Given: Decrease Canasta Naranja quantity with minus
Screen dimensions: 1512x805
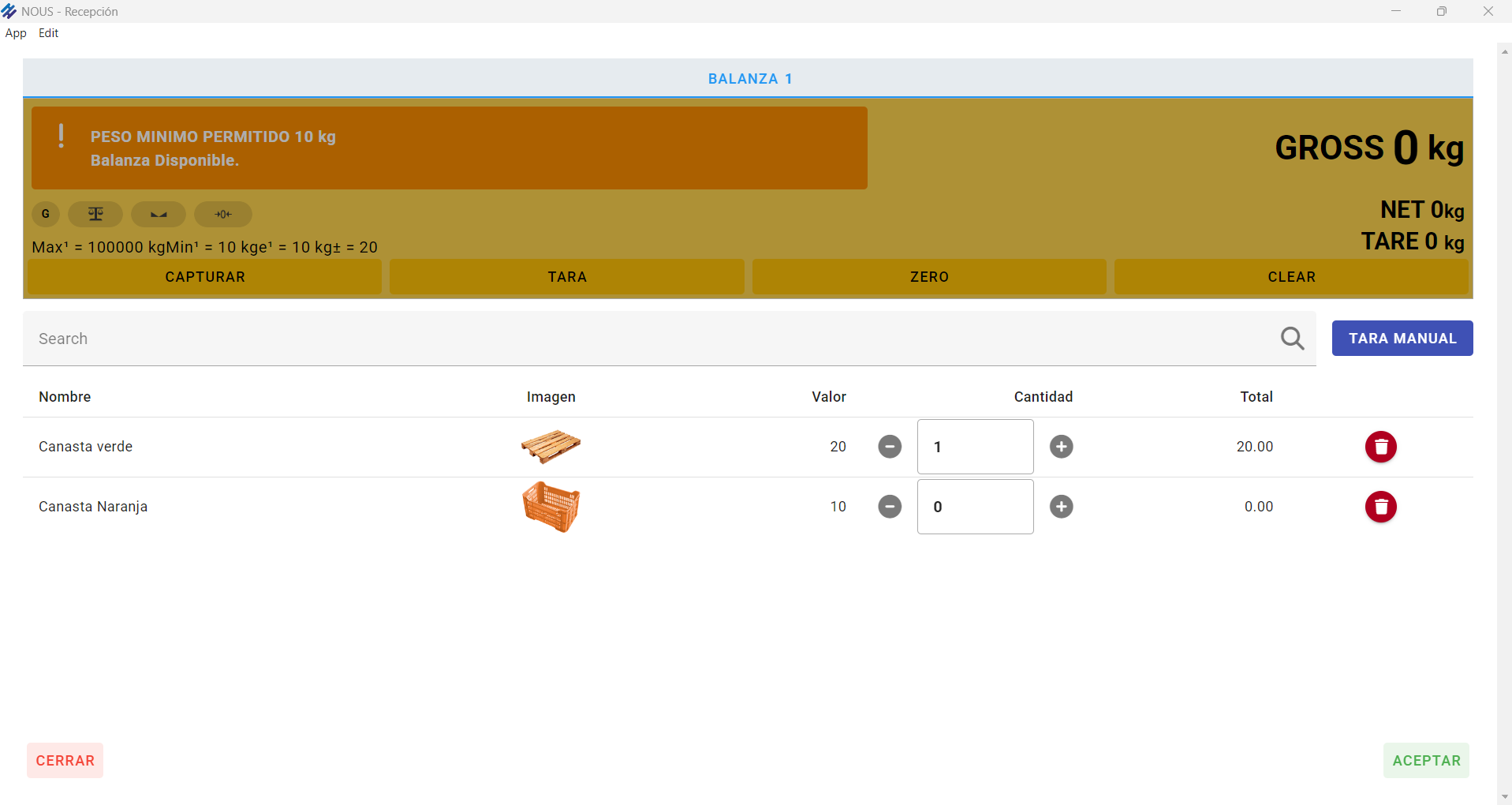Looking at the screenshot, I should tap(890, 507).
